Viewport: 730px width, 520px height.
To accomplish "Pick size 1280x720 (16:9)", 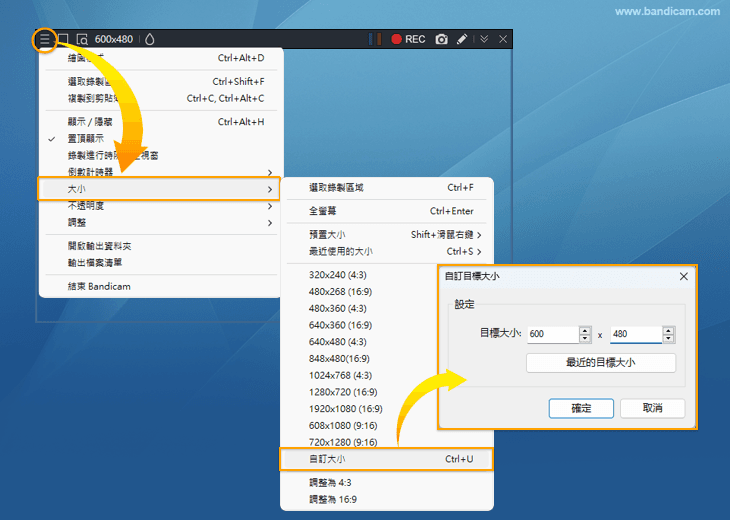I will coord(343,392).
